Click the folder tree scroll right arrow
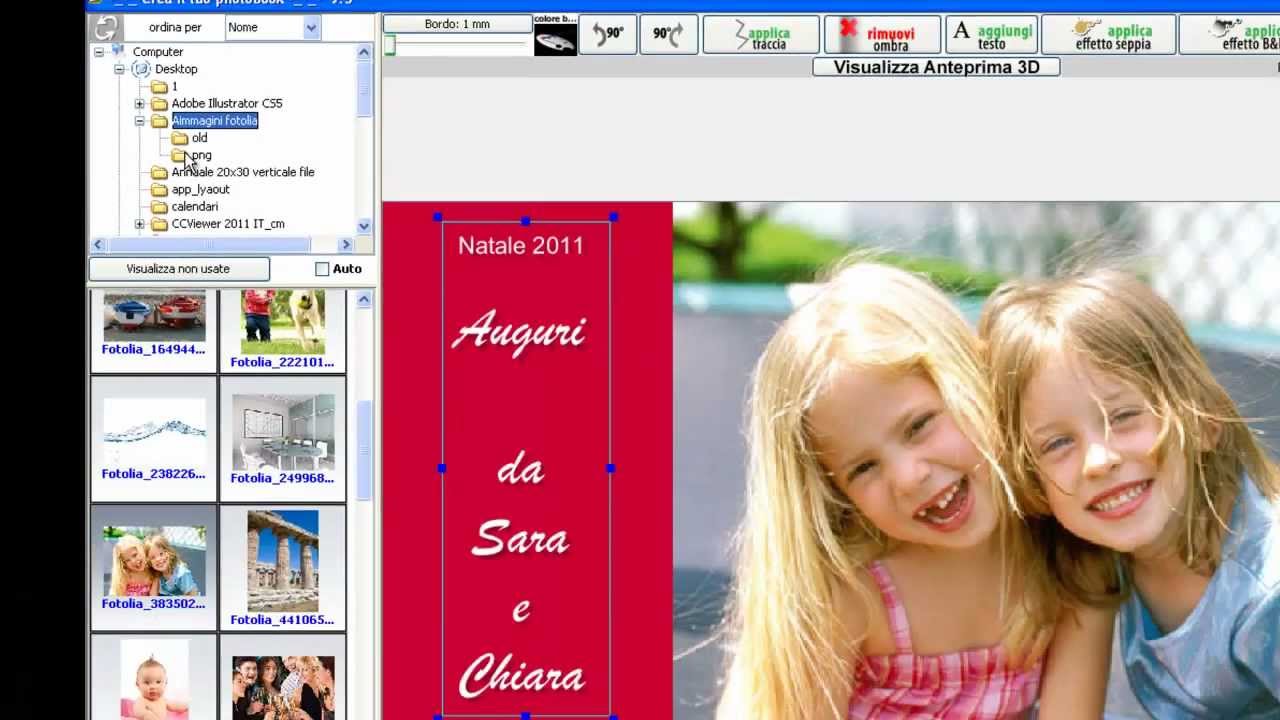The image size is (1280, 720). click(346, 244)
